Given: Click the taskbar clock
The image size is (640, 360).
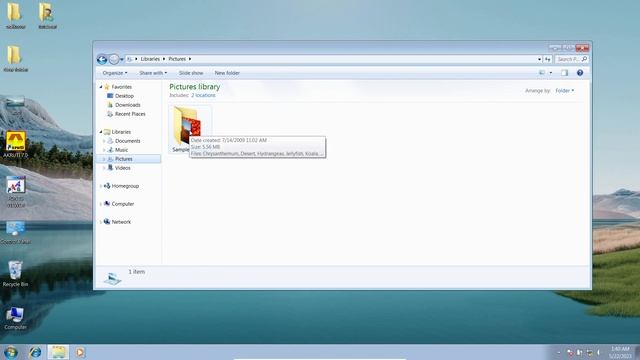Looking at the screenshot, I should (x=620, y=352).
